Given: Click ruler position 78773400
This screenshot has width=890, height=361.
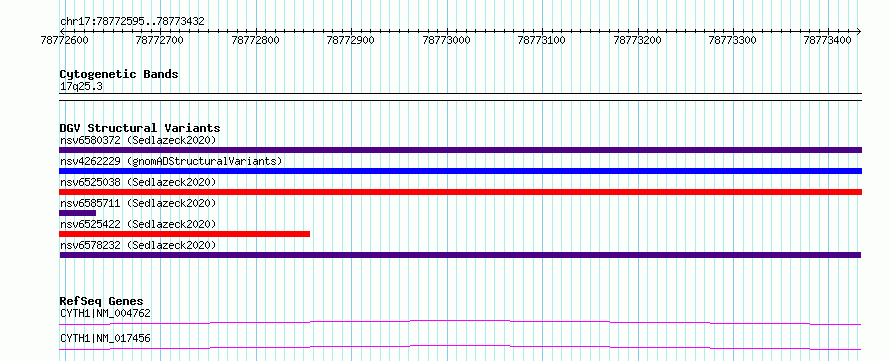Looking at the screenshot, I should (x=828, y=40).
